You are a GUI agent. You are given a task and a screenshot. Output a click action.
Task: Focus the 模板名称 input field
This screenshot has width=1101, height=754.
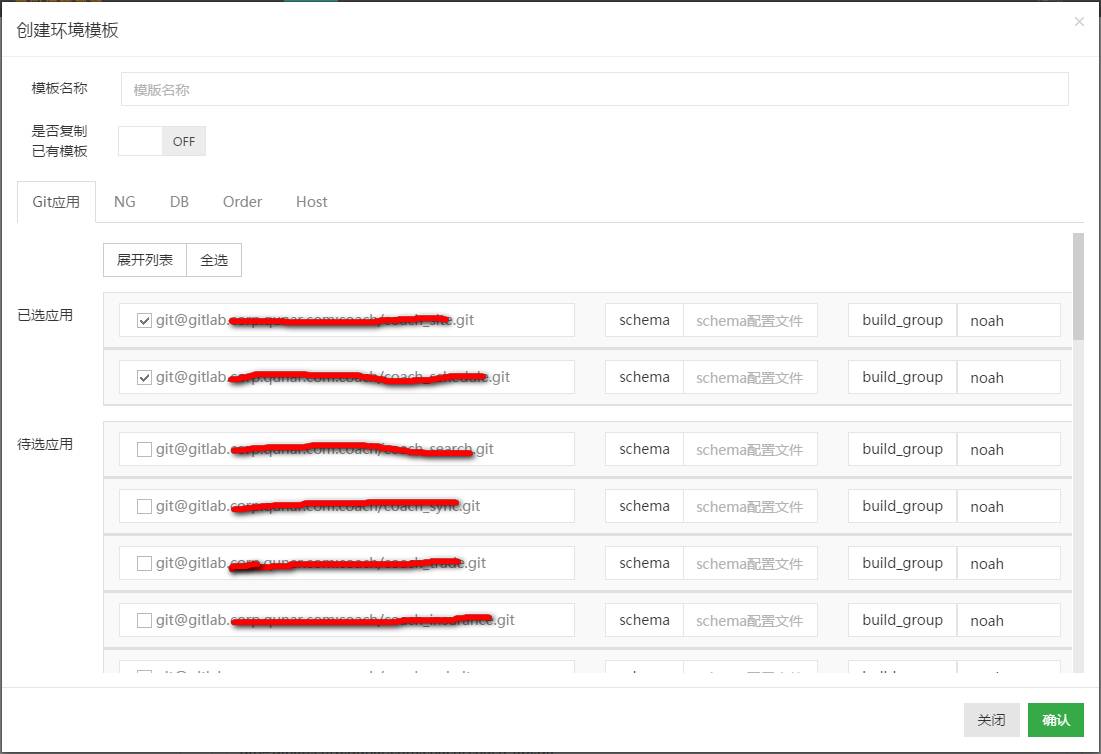coord(595,89)
